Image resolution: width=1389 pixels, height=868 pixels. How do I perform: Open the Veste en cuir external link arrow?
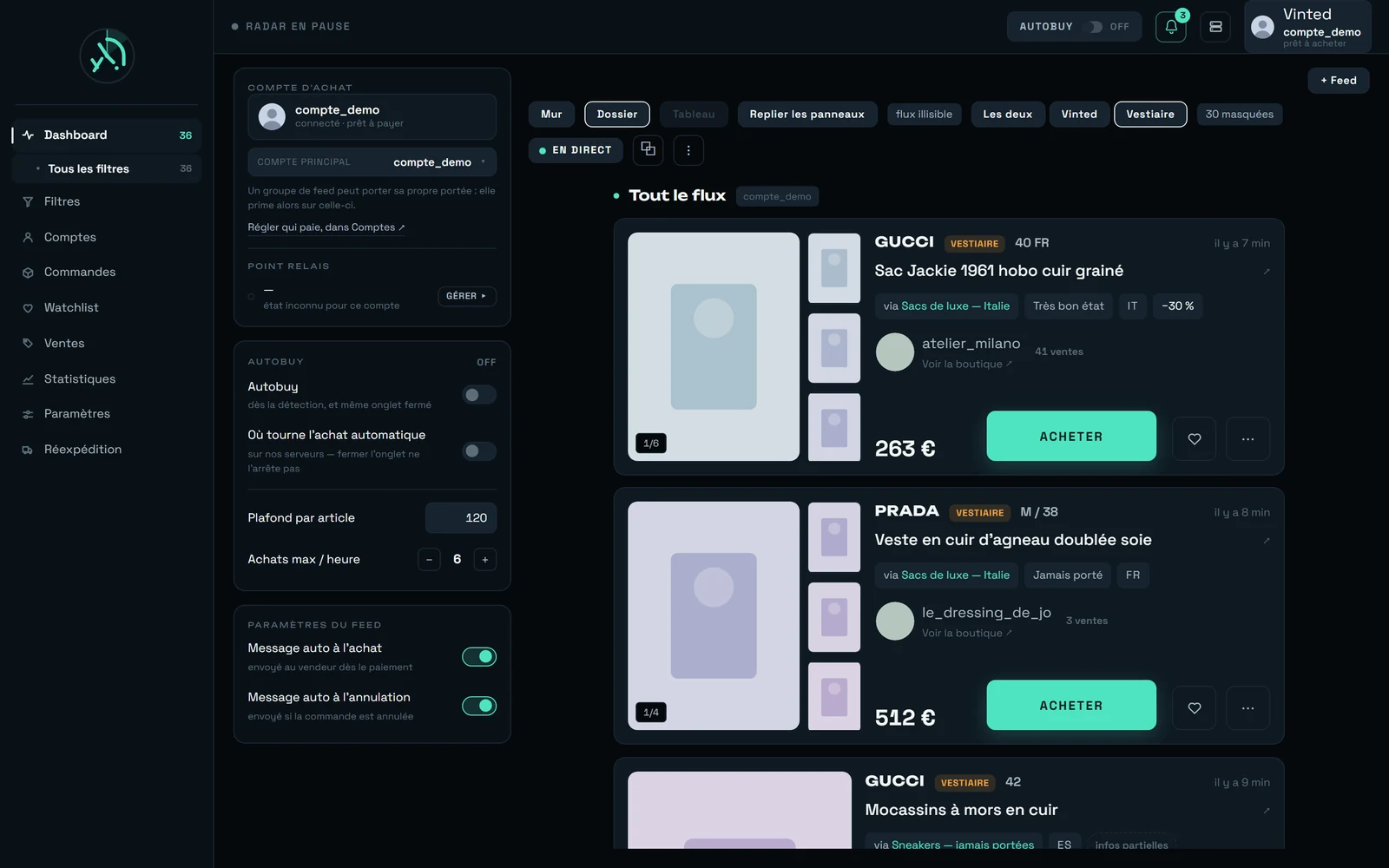click(x=1267, y=541)
